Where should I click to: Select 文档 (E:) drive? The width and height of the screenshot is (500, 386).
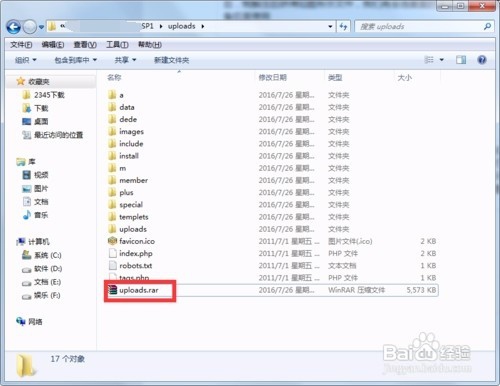point(47,282)
